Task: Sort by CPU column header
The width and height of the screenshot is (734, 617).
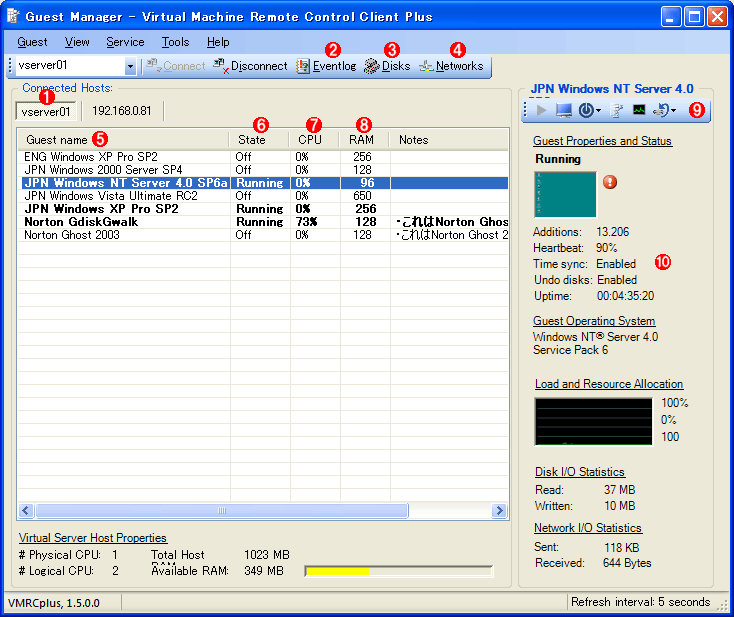Action: pos(314,140)
